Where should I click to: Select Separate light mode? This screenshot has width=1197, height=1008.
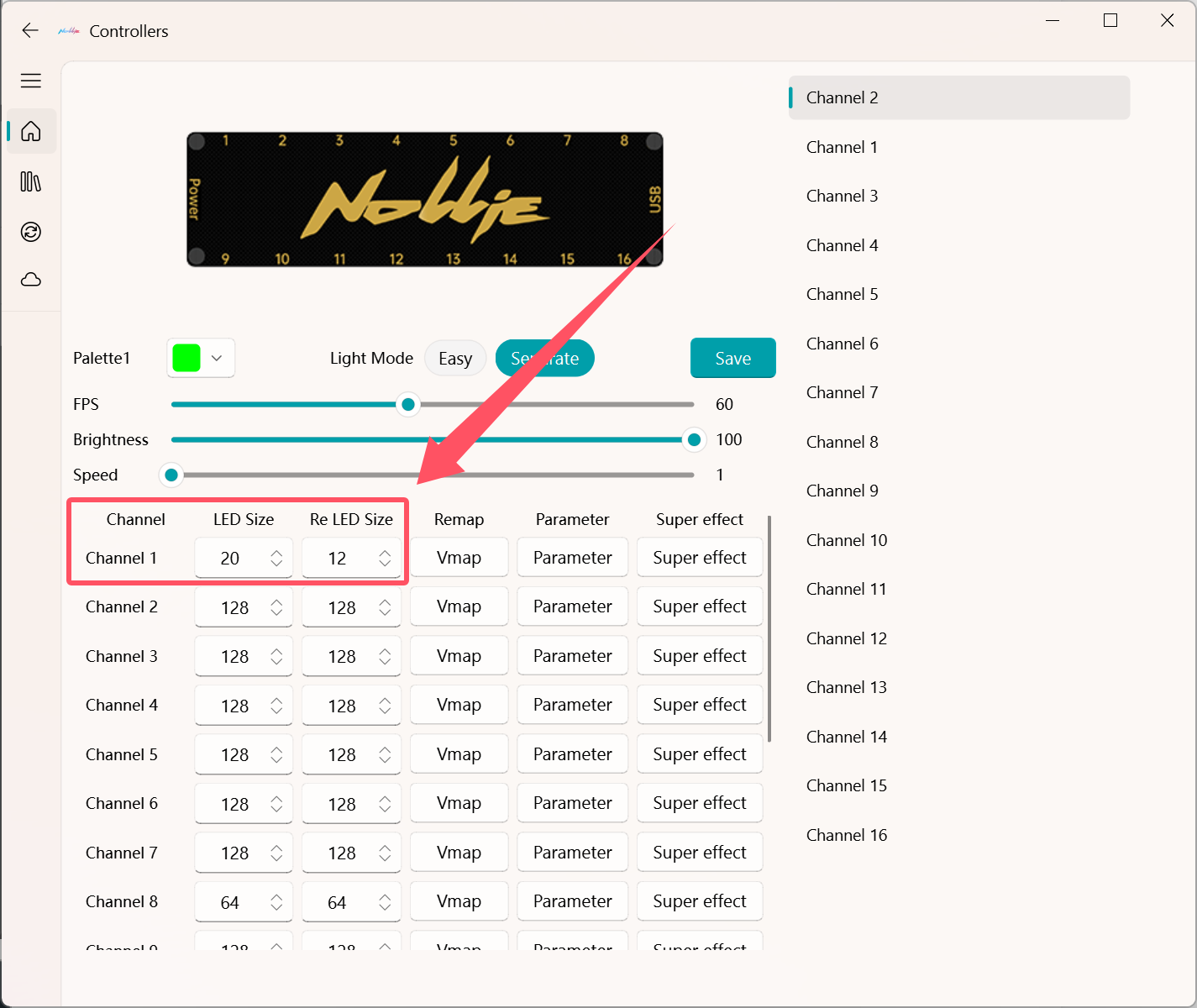pos(544,359)
